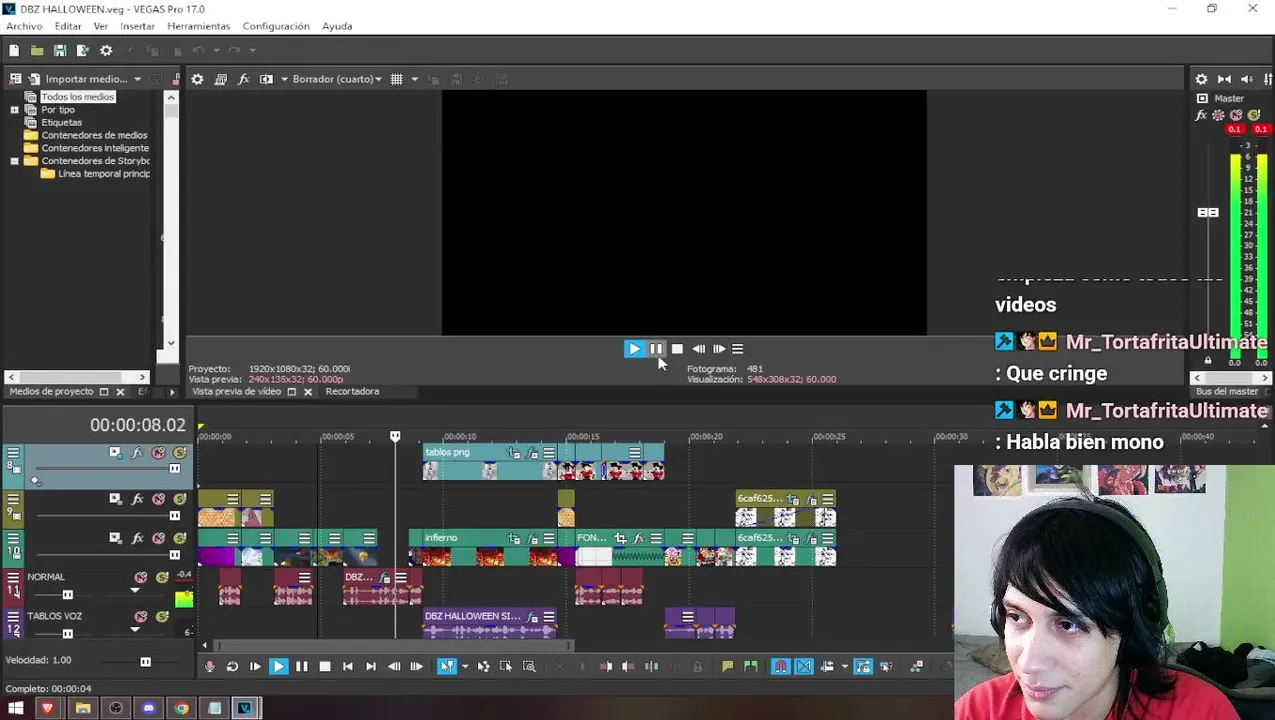This screenshot has height=720, width=1275.
Task: Switch to Recortadora tab
Action: 352,391
